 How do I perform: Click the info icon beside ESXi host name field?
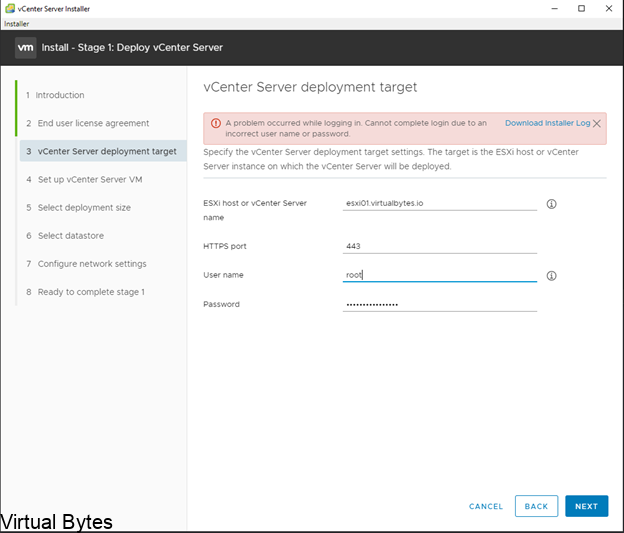[x=551, y=204]
